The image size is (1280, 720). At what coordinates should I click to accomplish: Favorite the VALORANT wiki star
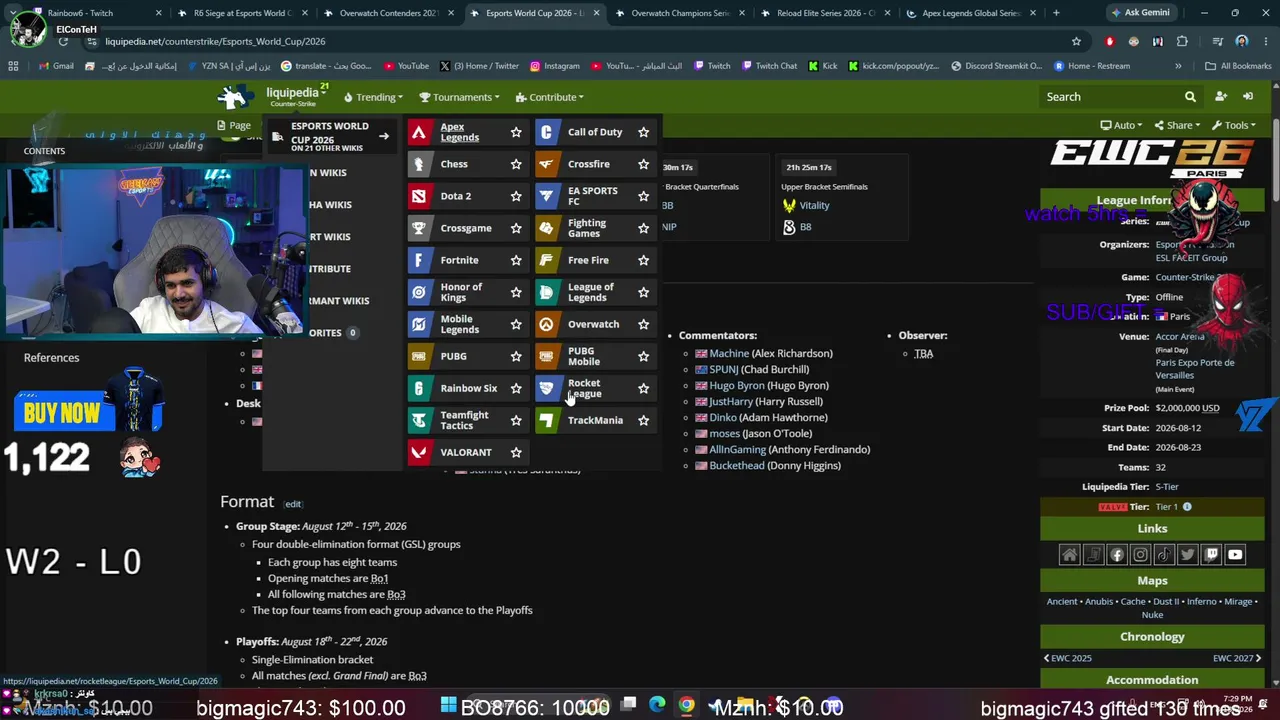[x=516, y=452]
